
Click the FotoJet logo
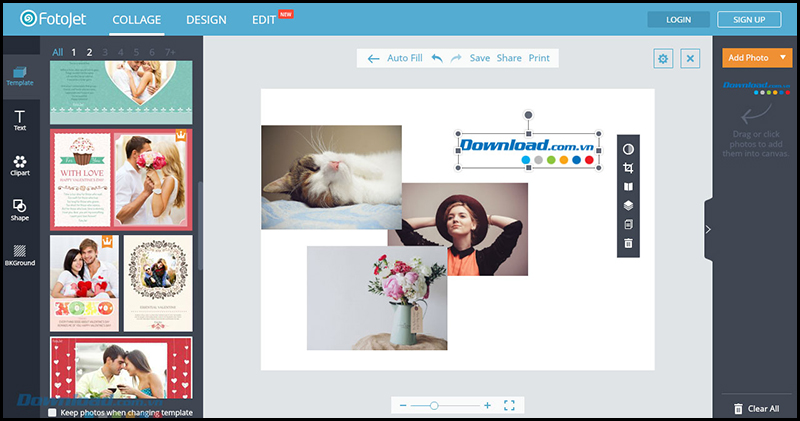click(x=53, y=19)
